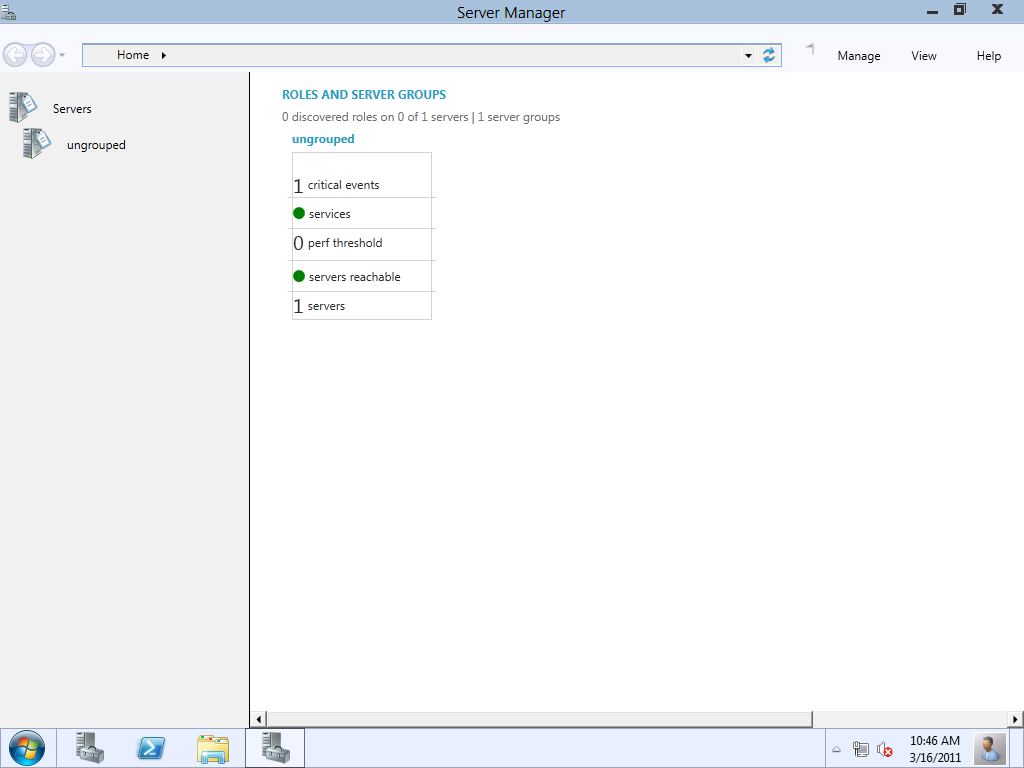Open File Explorer from the taskbar

point(213,748)
